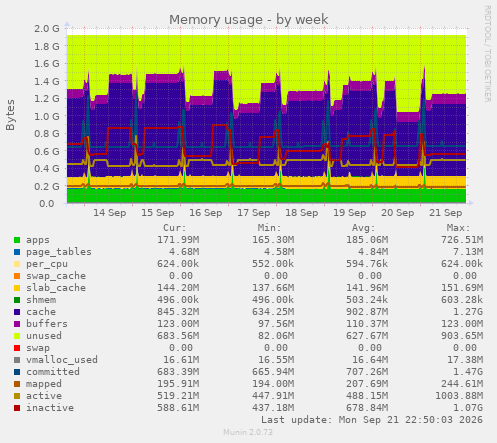
Task: Click the mapped brown legend swatch
Action: pyautogui.click(x=17, y=384)
